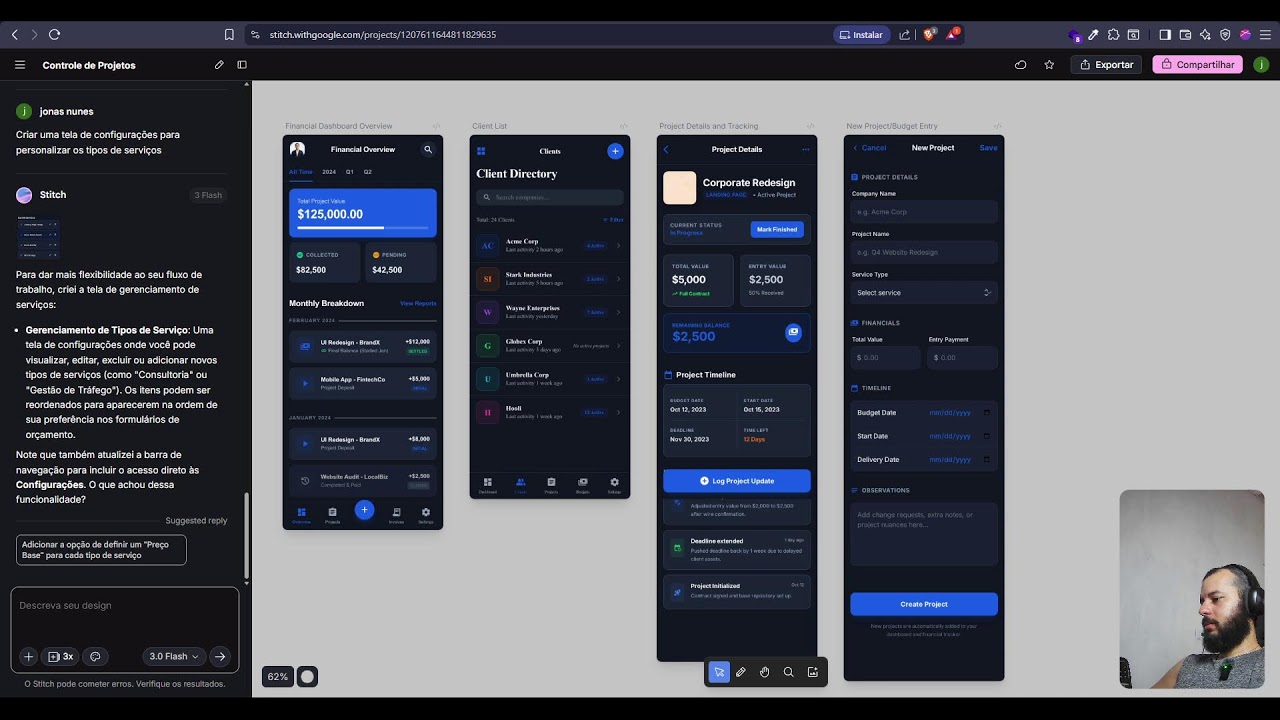Open the palette theme icon
The width and height of the screenshot is (1280, 720).
pyautogui.click(x=95, y=657)
